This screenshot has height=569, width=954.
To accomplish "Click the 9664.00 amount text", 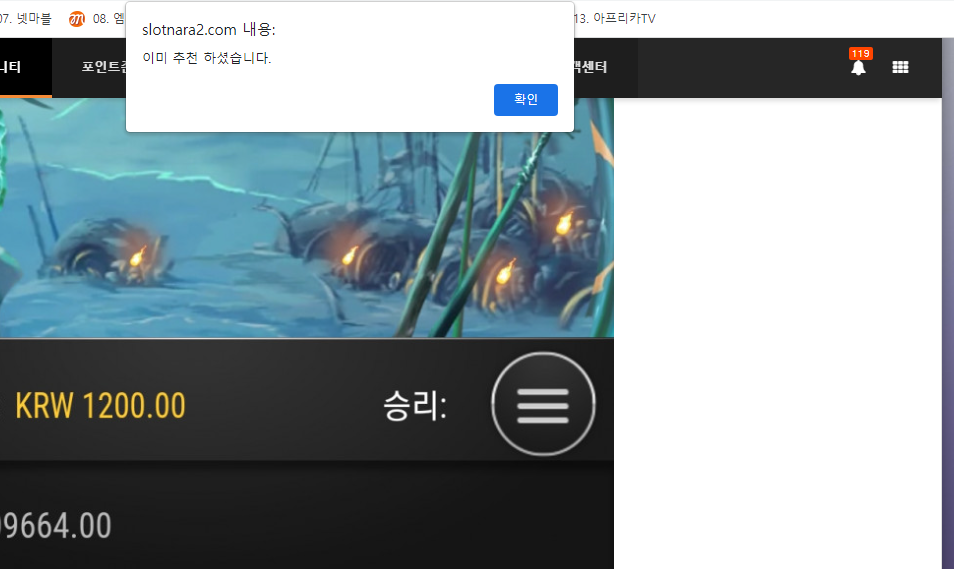I will pos(56,526).
